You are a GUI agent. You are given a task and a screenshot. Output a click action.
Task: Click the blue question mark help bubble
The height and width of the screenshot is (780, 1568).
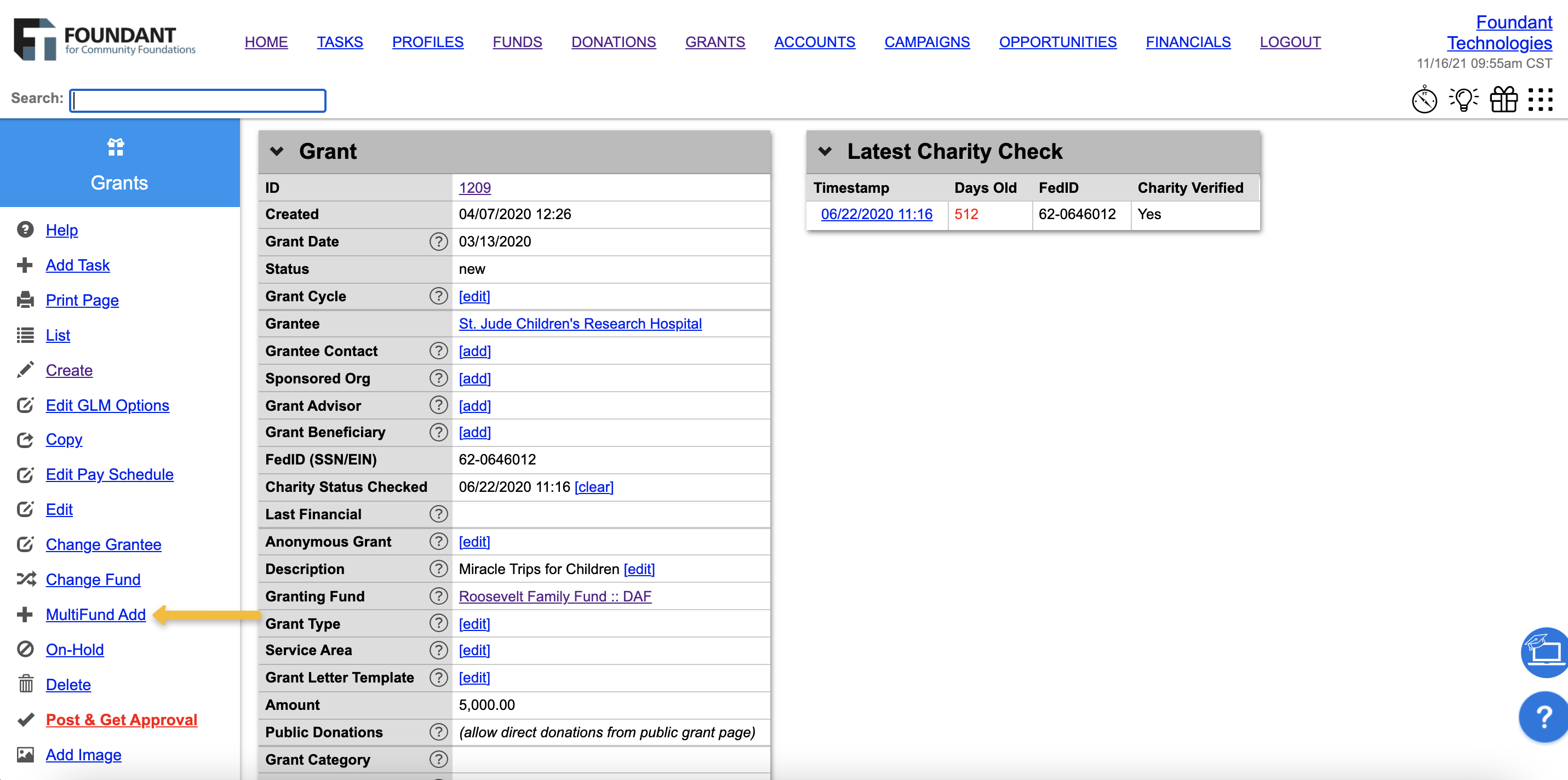tap(1544, 716)
